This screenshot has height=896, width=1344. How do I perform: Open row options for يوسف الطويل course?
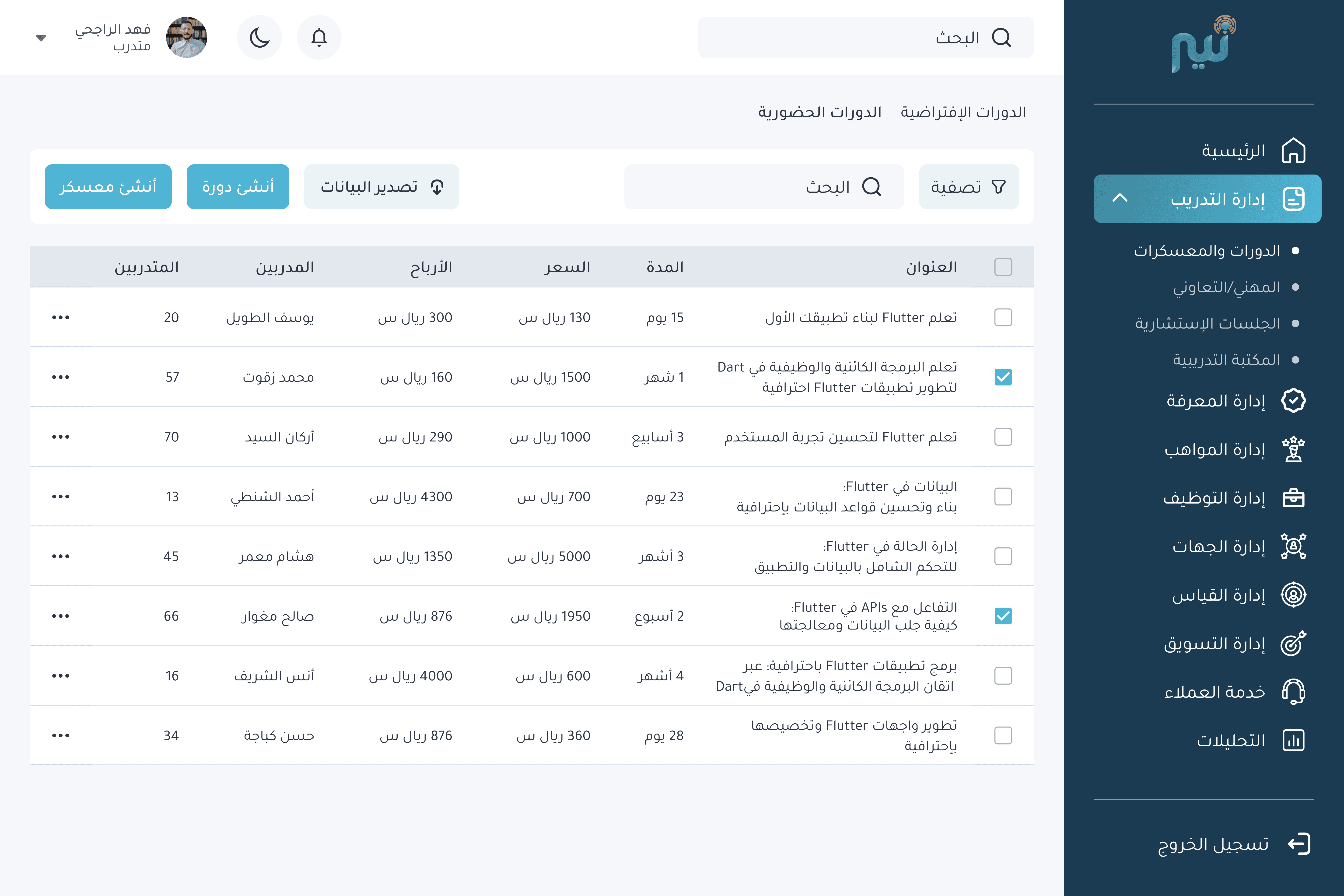click(61, 317)
